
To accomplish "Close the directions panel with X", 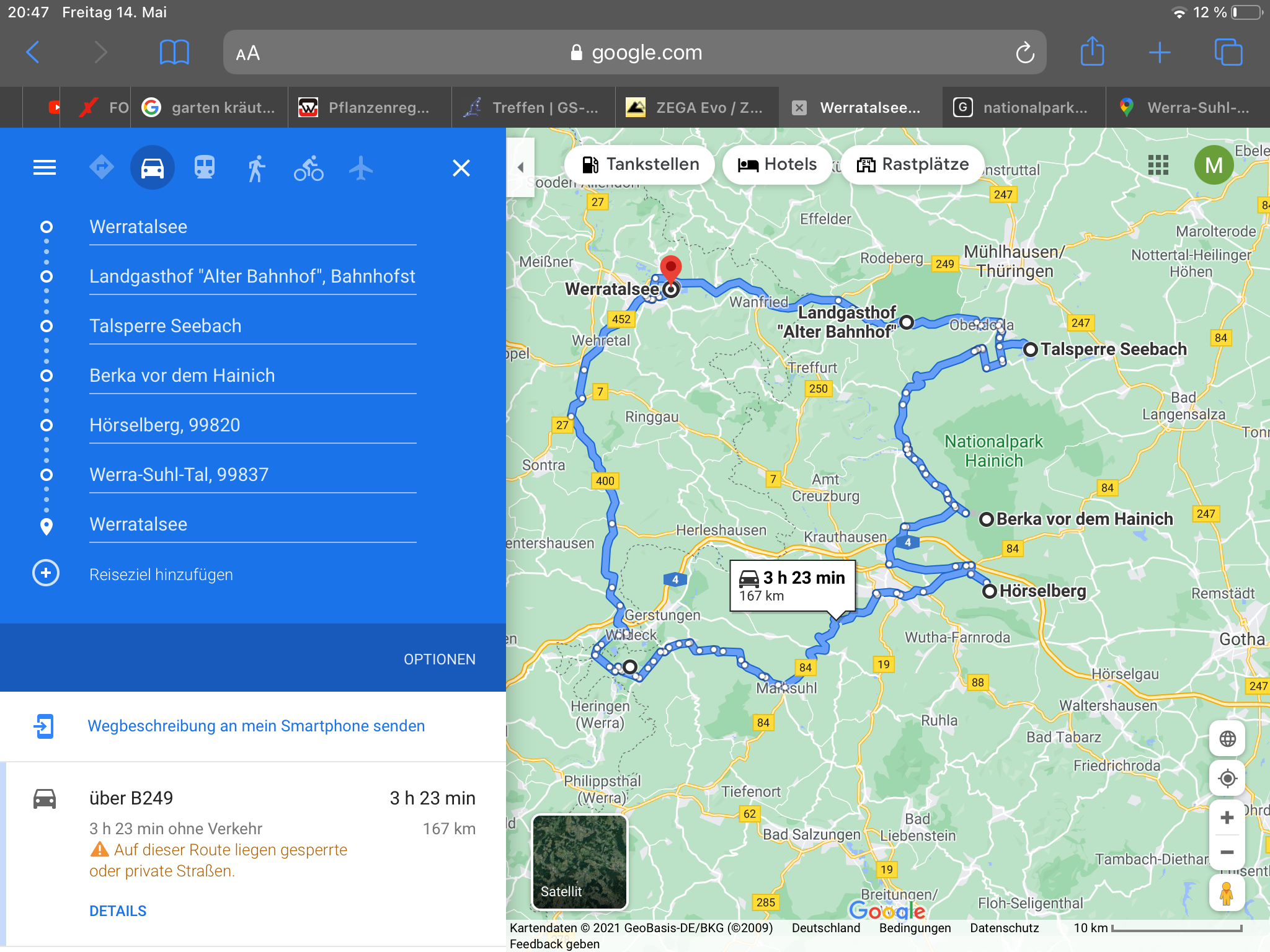I will coord(461,168).
